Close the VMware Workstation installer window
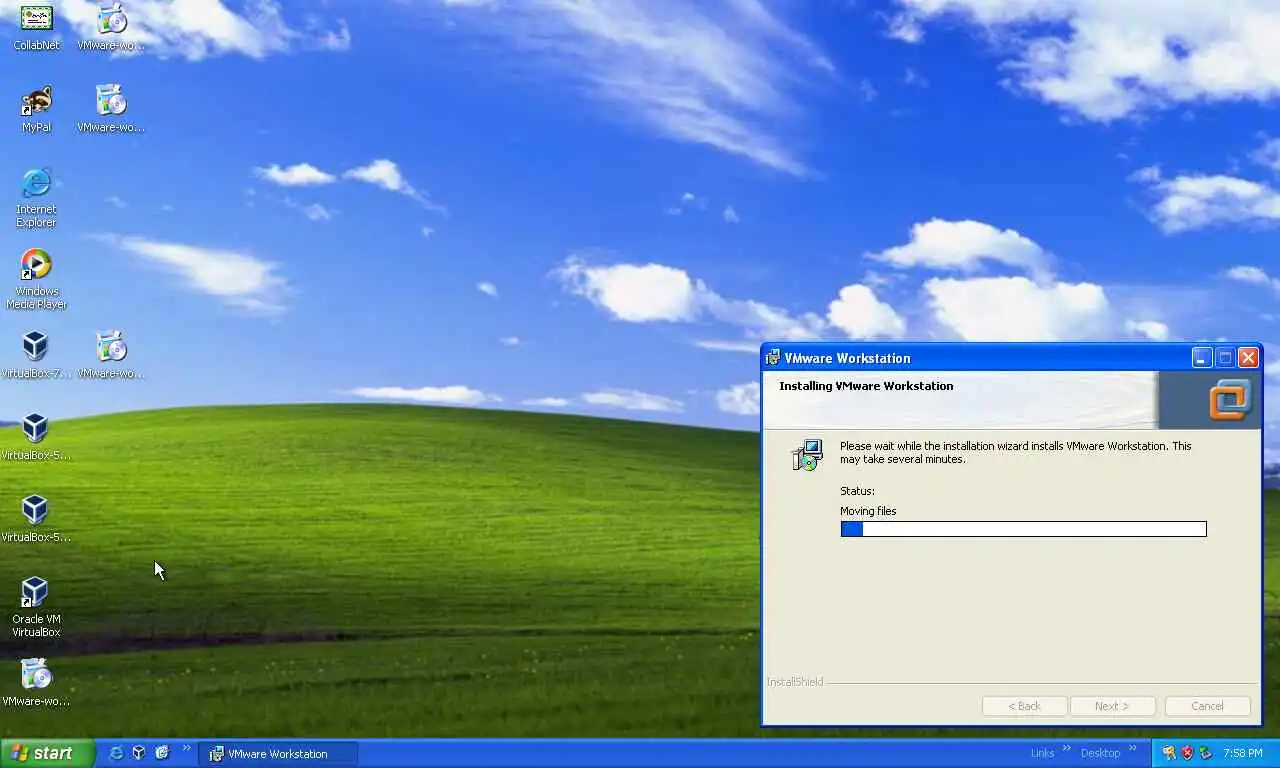This screenshot has width=1280, height=768. coord(1248,358)
